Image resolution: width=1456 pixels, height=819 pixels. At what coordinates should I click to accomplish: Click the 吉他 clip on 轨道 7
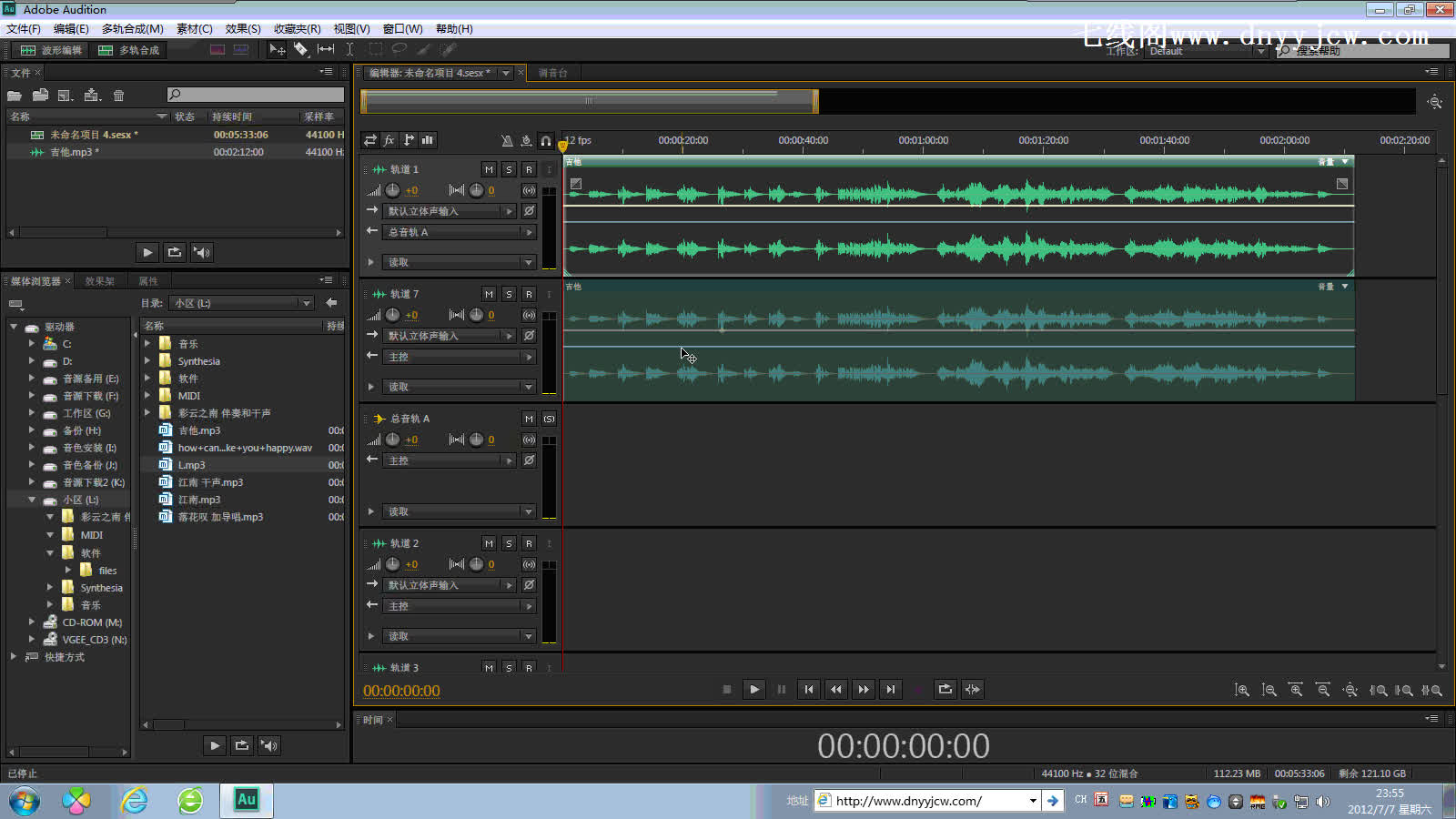tap(958, 341)
